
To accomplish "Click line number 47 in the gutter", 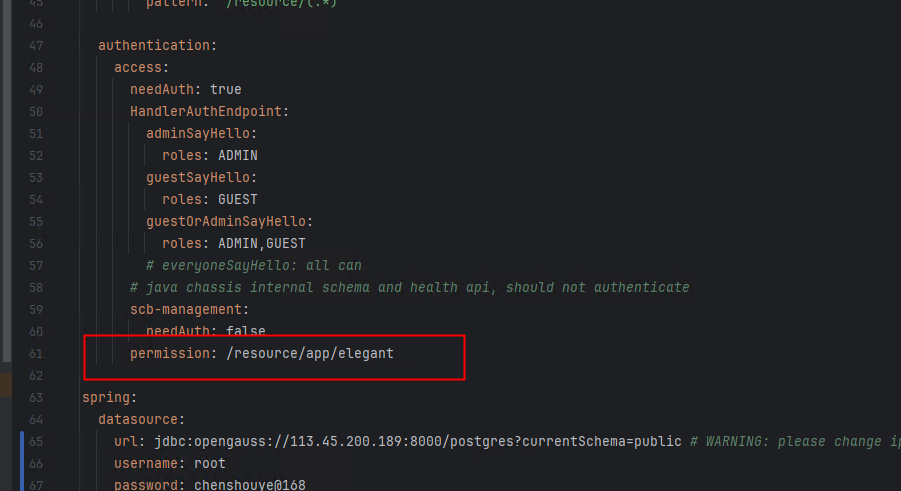I will coord(36,46).
